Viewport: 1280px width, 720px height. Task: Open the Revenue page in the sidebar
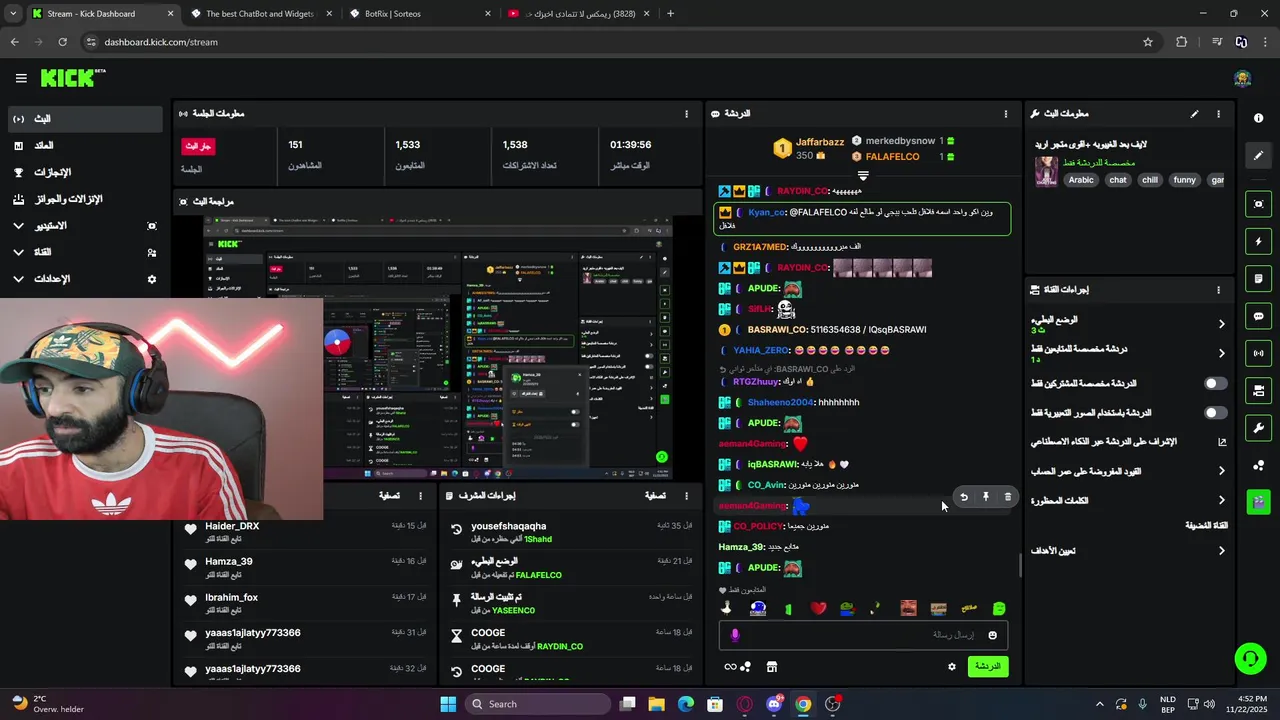pyautogui.click(x=85, y=146)
